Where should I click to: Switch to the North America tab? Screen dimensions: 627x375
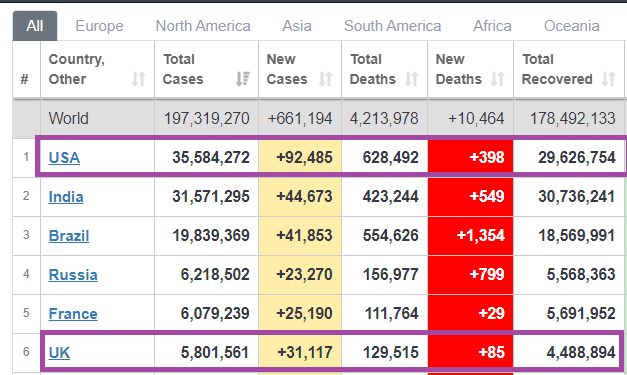coord(203,26)
